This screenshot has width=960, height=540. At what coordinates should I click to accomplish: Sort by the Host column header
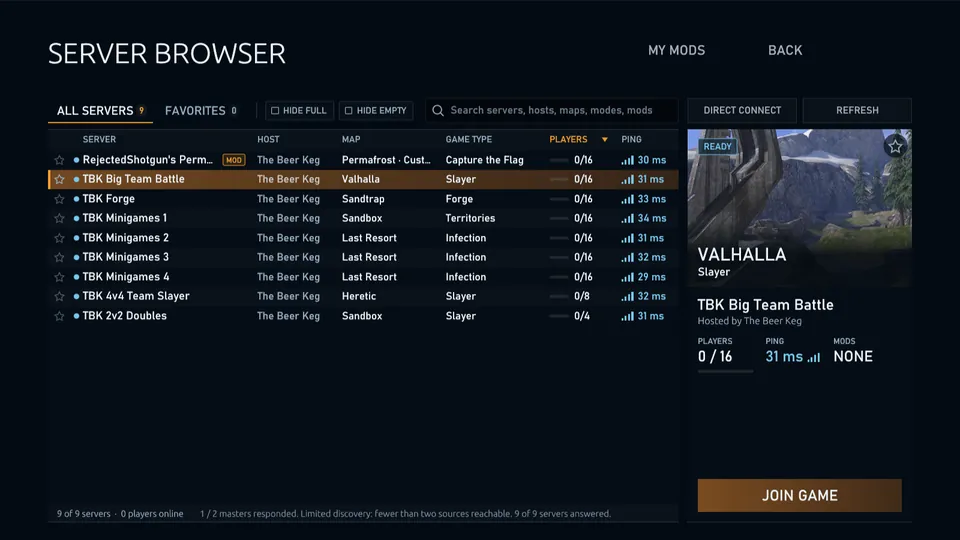268,140
